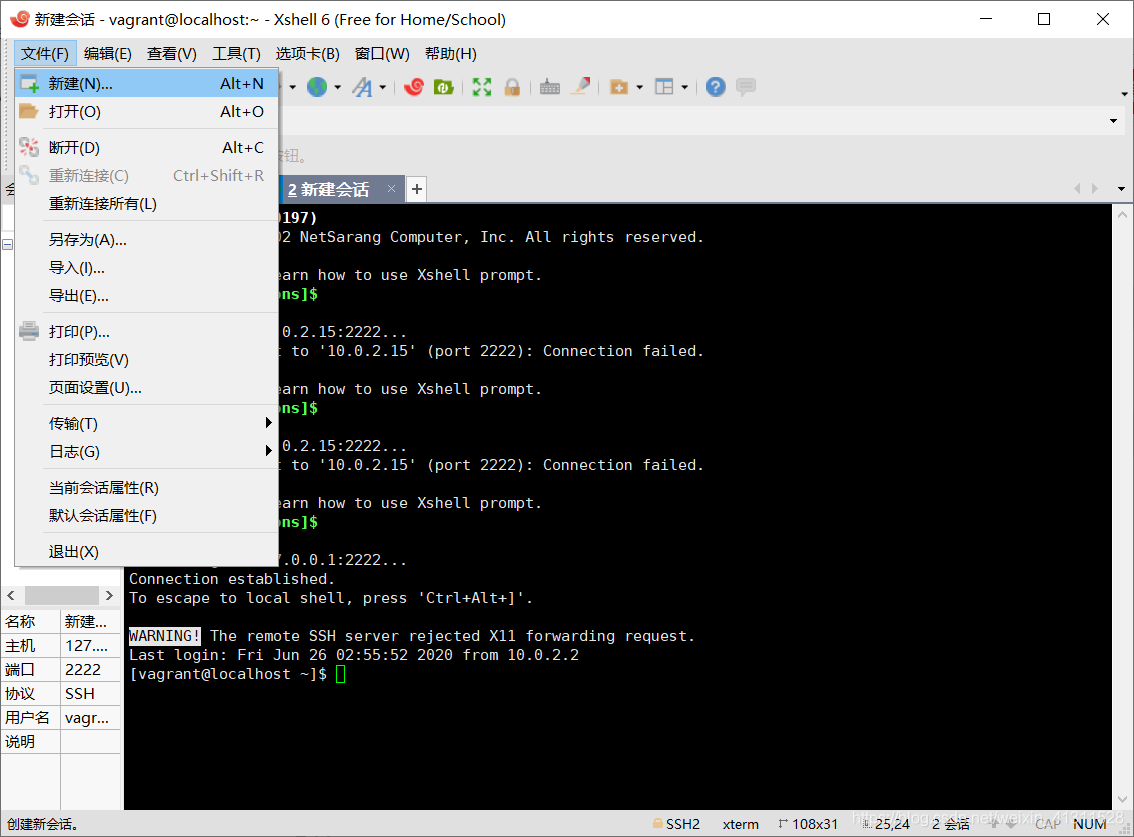This screenshot has width=1134, height=837.
Task: Collapse the session tree node
Action: (7, 245)
